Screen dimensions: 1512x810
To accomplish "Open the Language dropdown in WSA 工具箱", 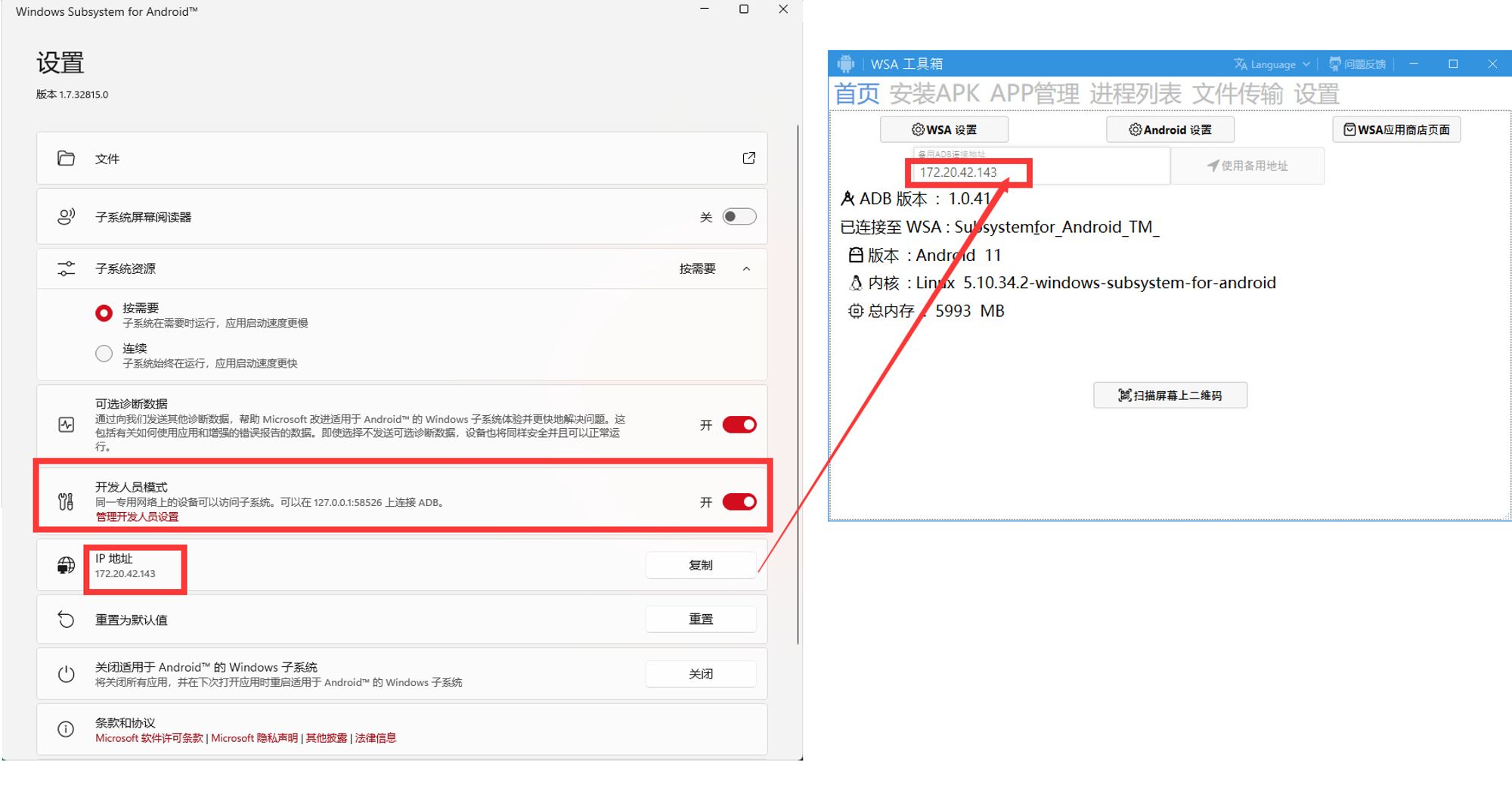I will 1272,64.
